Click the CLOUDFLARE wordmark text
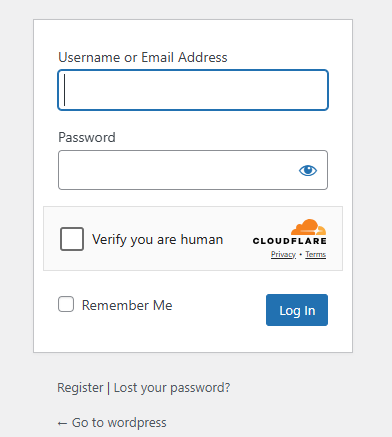The width and height of the screenshot is (392, 437). coord(289,241)
